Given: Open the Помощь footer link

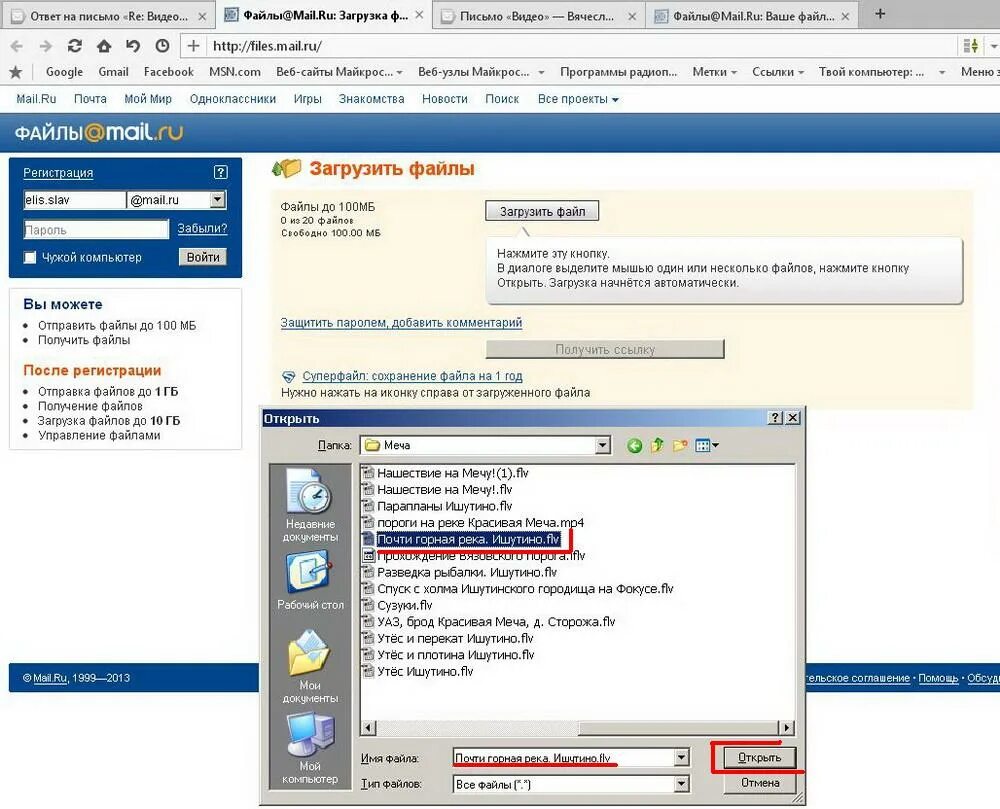Looking at the screenshot, I should [x=938, y=678].
